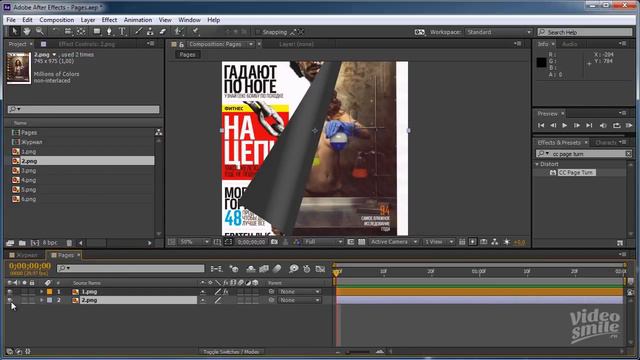This screenshot has width=640, height=360.
Task: Delete selected project item with trash icon
Action: pyautogui.click(x=69, y=243)
